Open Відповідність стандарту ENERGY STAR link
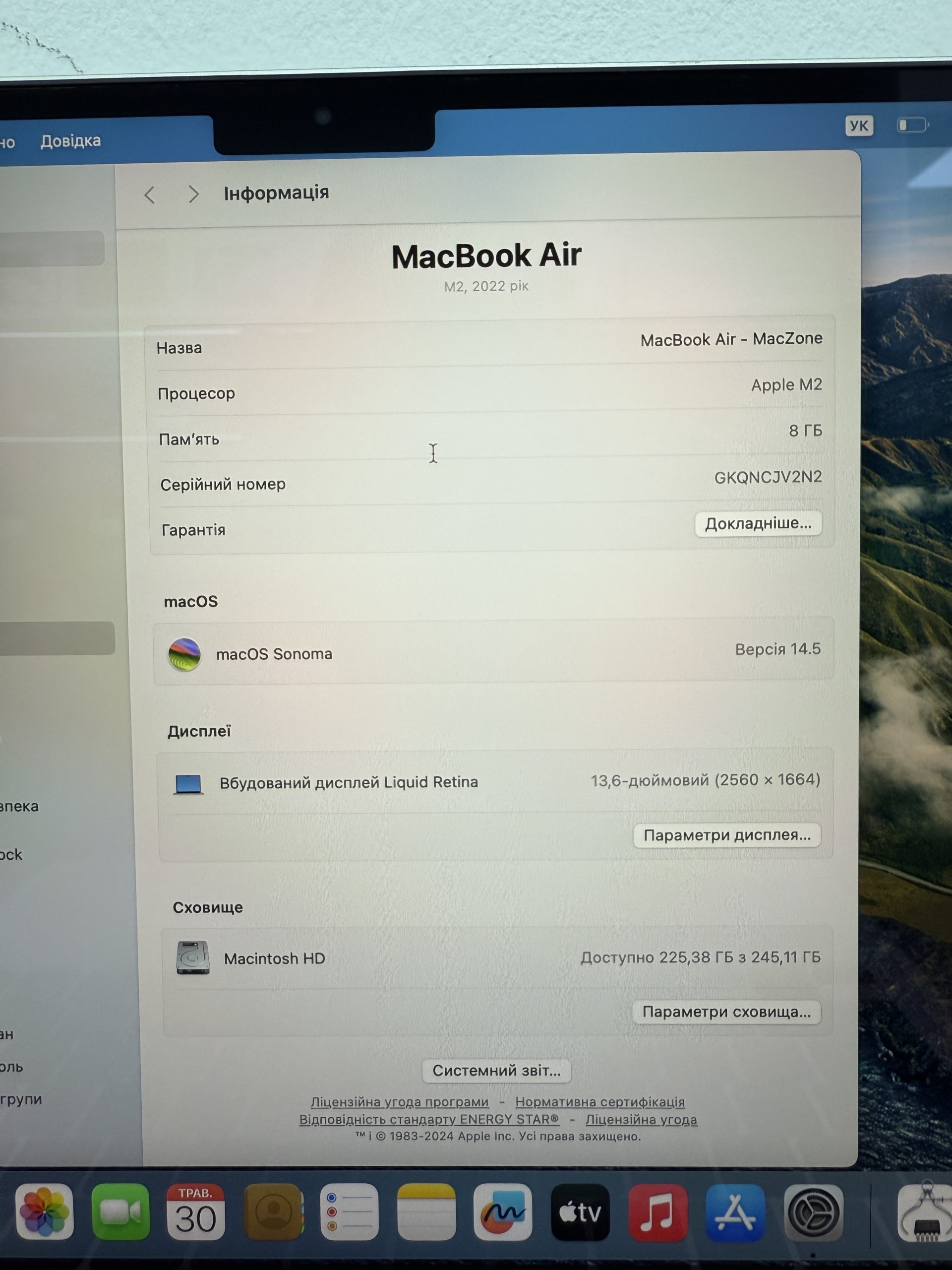 [429, 1120]
